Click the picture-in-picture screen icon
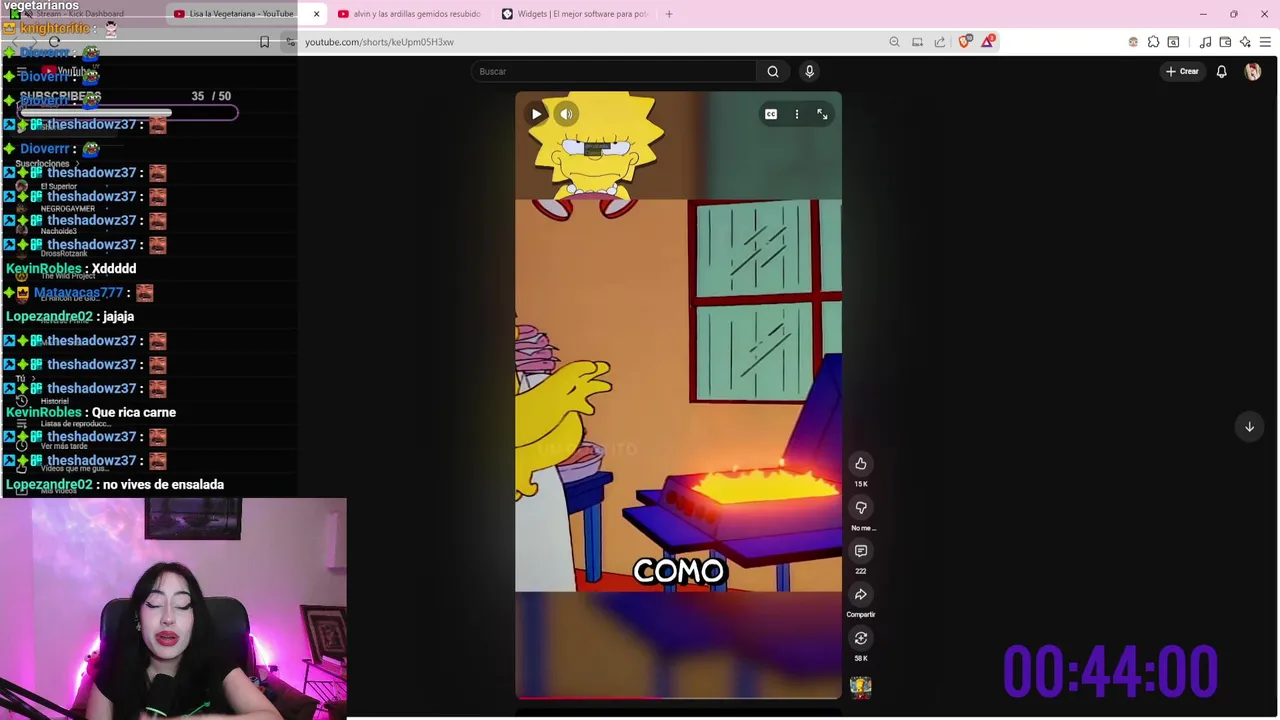 [x=917, y=42]
